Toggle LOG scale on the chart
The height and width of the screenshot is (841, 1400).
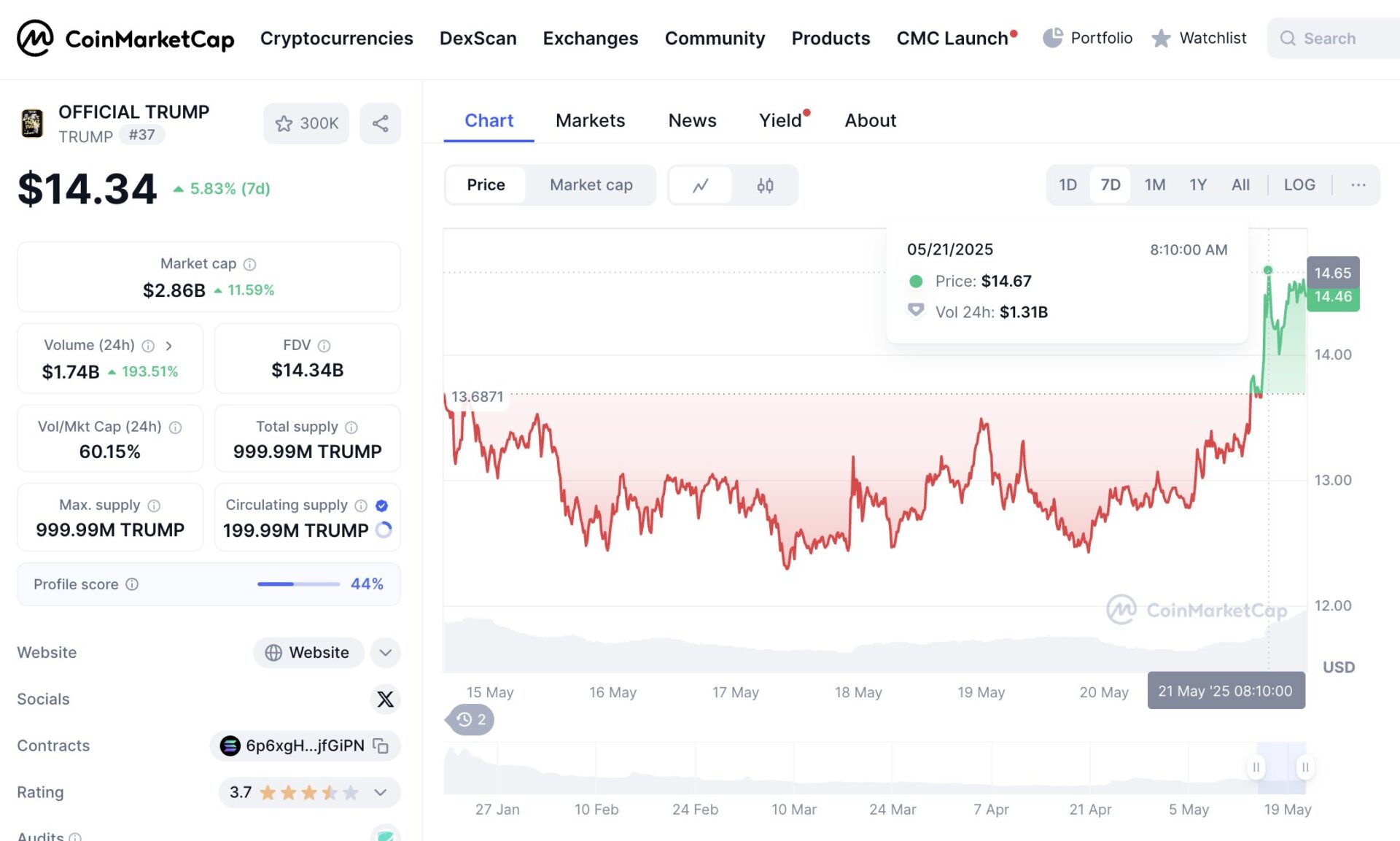(x=1299, y=185)
